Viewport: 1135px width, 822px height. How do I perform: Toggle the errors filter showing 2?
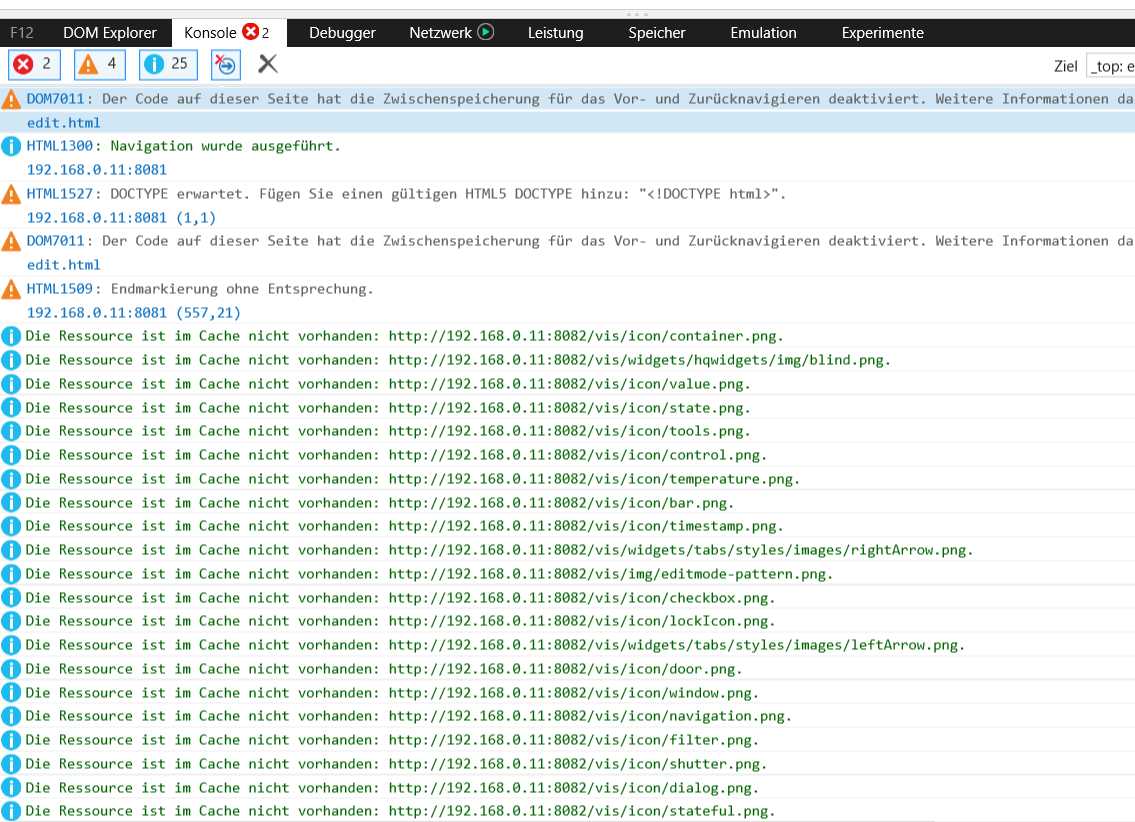34,65
